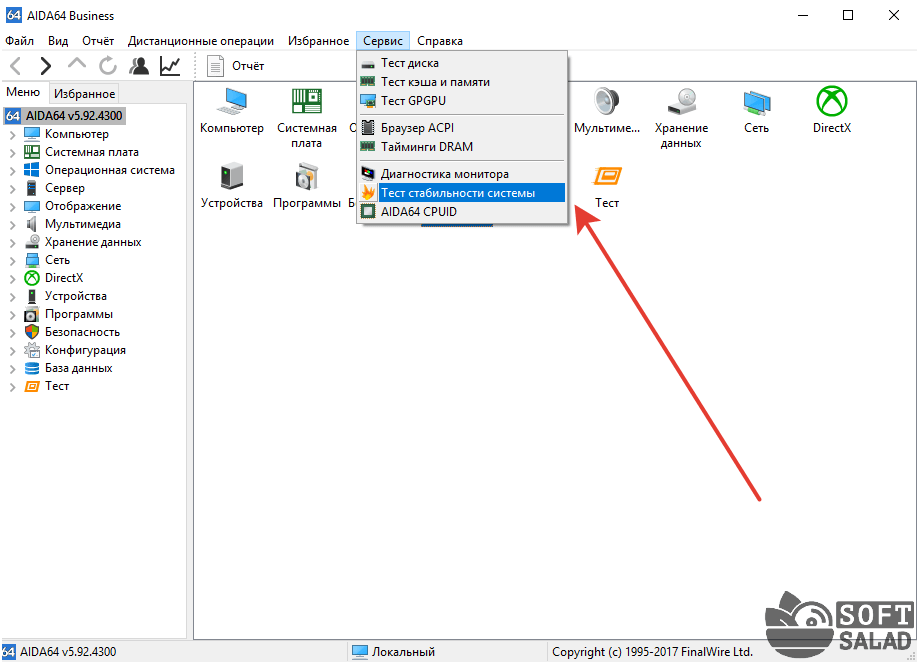Start Тест стабильности системы from menu
The height and width of the screenshot is (664, 919).
point(462,193)
